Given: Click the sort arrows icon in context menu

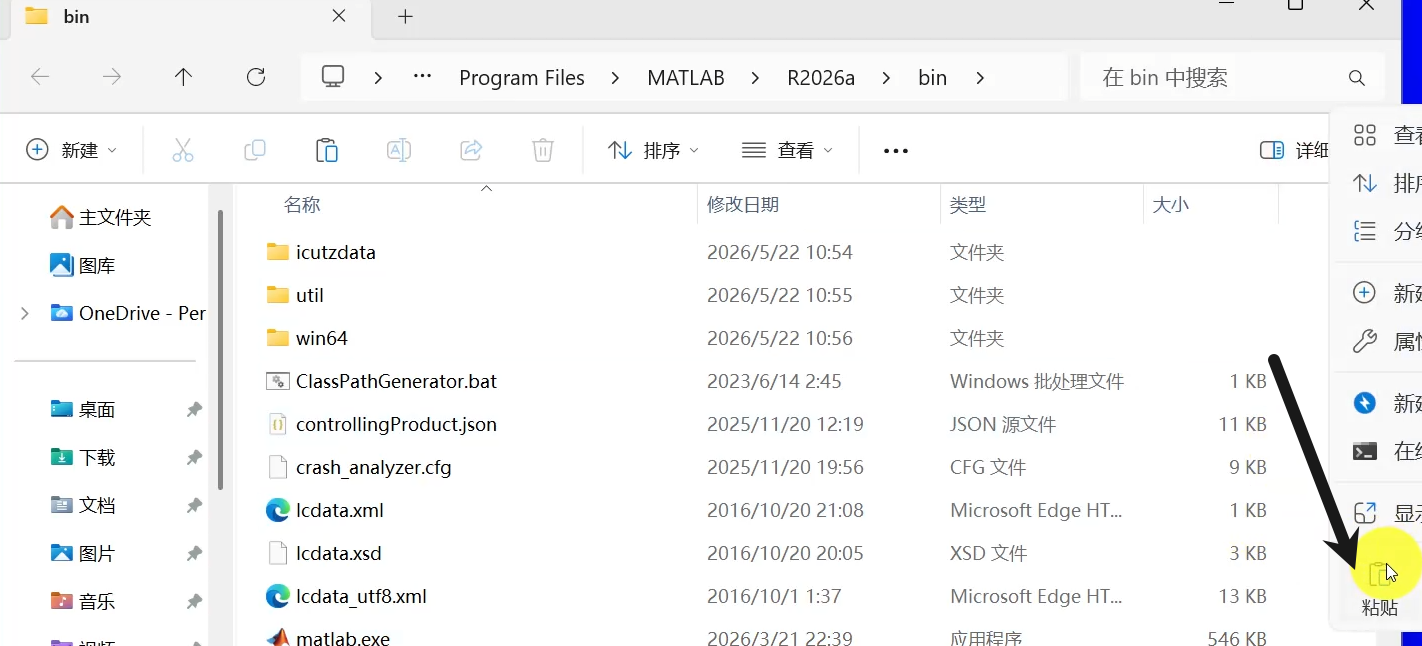Looking at the screenshot, I should coord(1365,183).
